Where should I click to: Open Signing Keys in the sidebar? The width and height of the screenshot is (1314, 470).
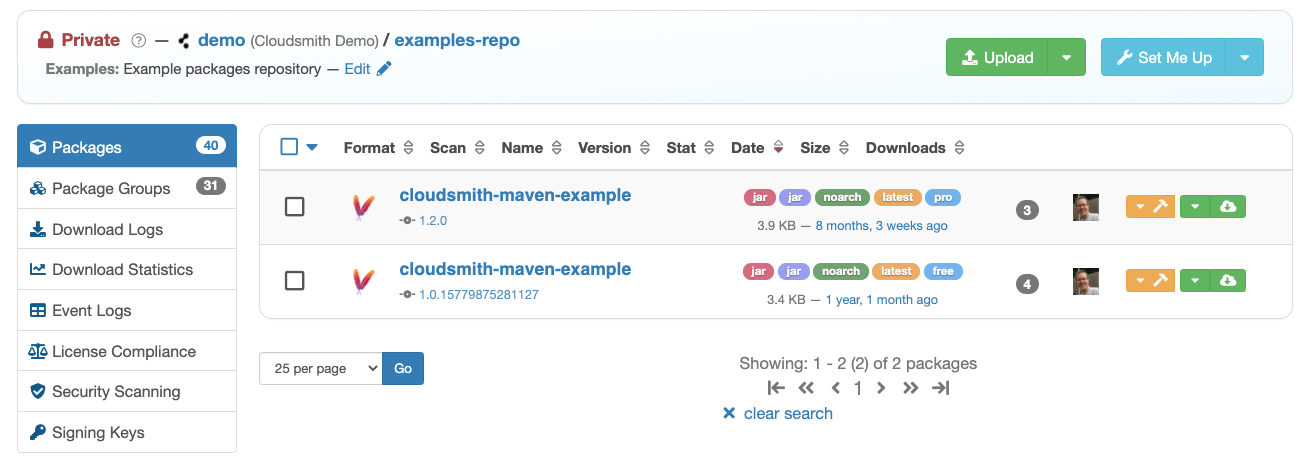[x=127, y=432]
